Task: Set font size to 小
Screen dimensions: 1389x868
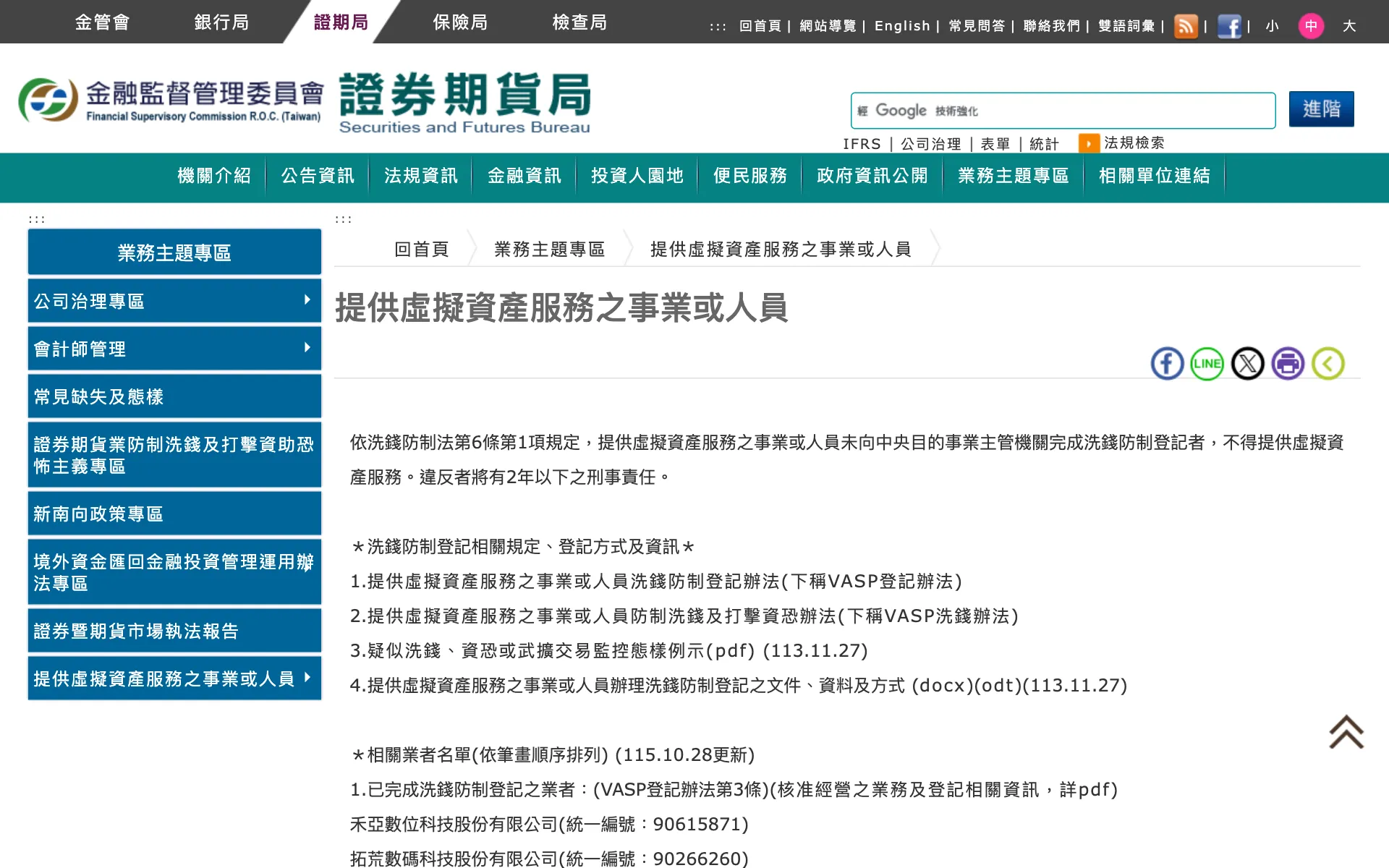Action: point(1273,26)
